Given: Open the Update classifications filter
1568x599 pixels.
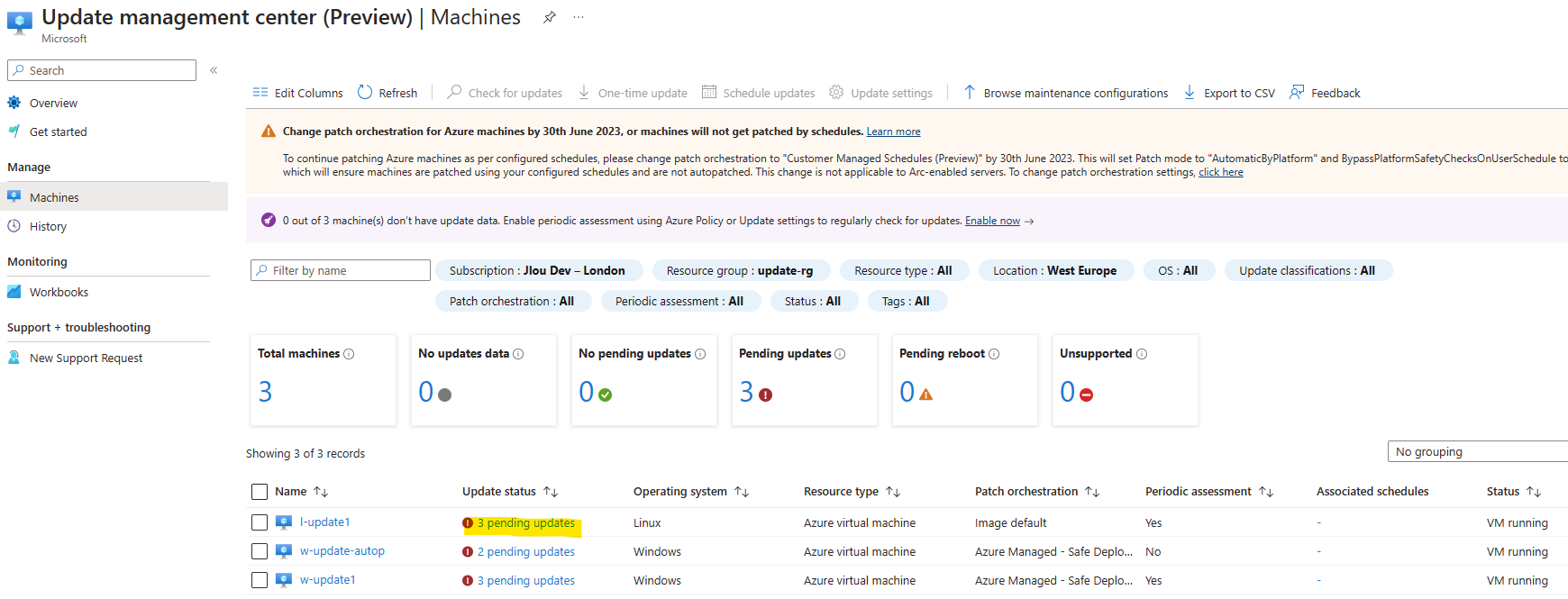Looking at the screenshot, I should point(1308,270).
